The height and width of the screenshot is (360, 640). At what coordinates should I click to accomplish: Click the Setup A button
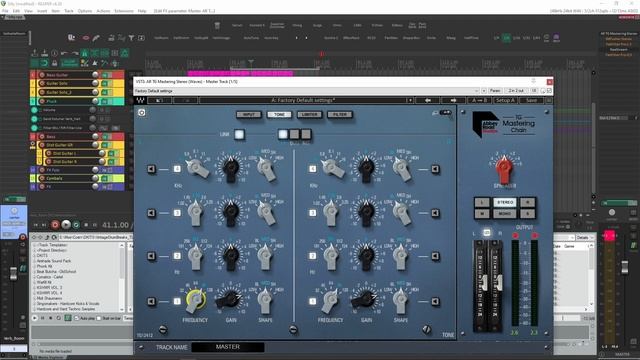(505, 100)
